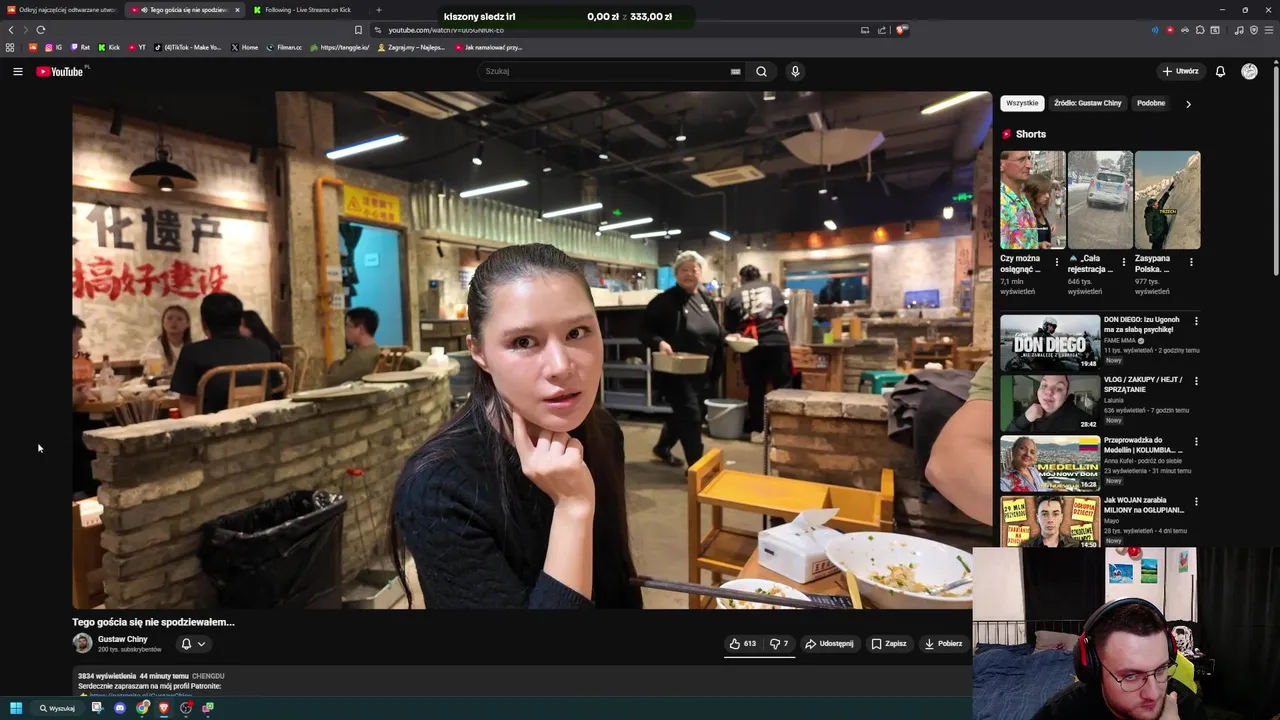Open the 'Zasypana Polska' Short thumbnail
The height and width of the screenshot is (720, 1280).
[x=1167, y=200]
